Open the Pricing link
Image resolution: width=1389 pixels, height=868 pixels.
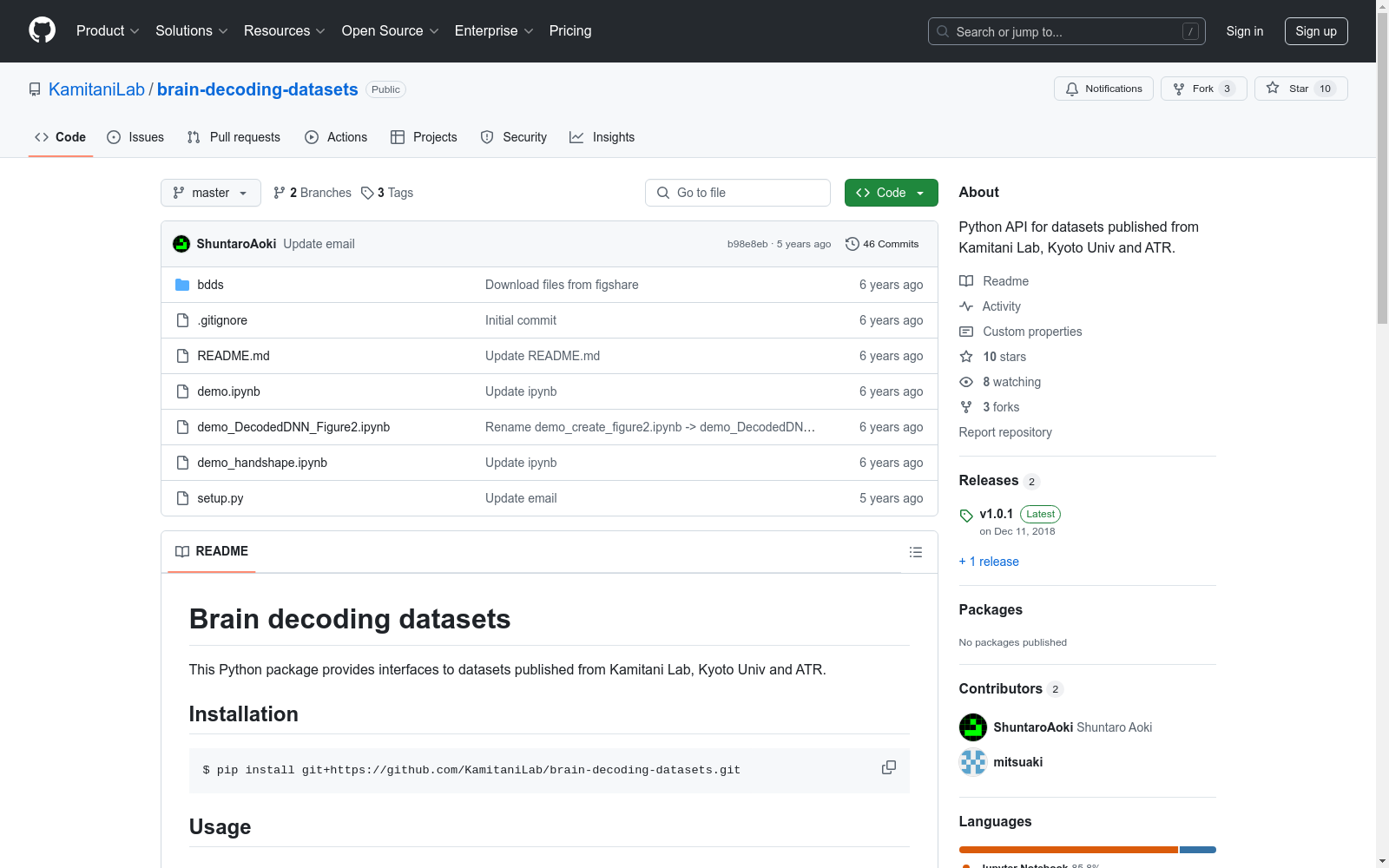click(x=570, y=31)
